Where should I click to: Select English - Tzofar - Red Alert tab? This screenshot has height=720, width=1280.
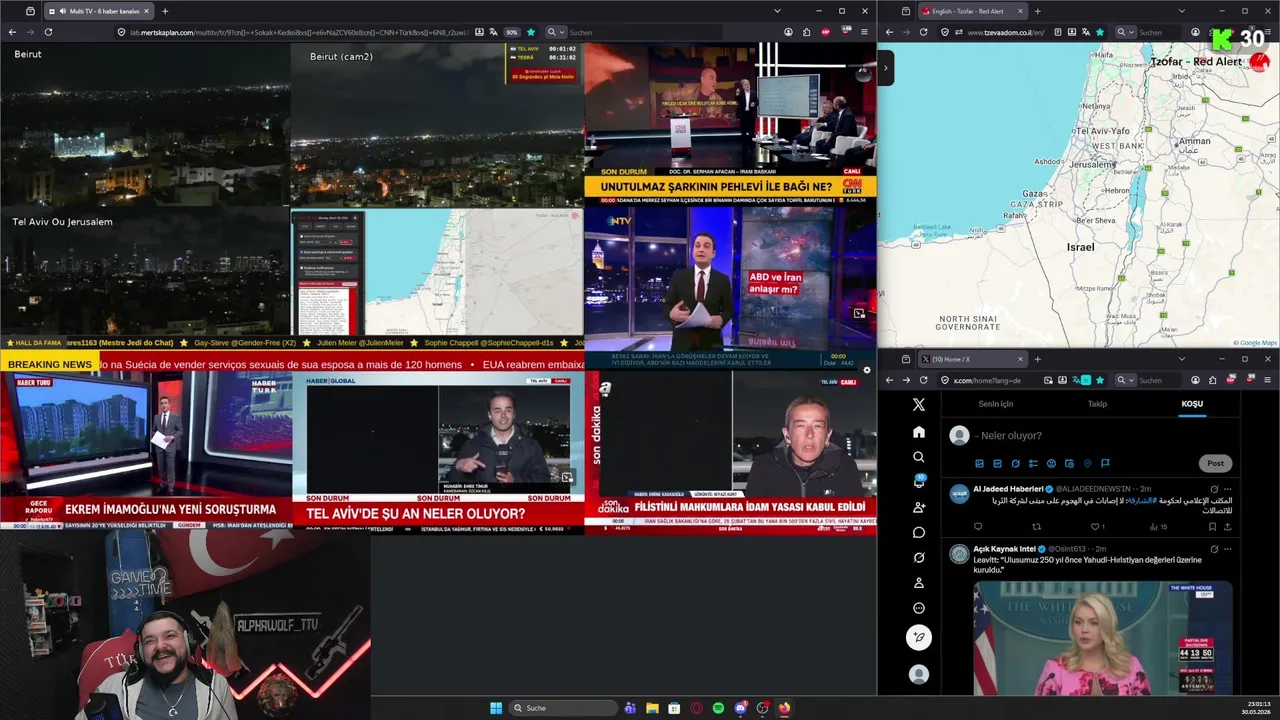[973, 11]
